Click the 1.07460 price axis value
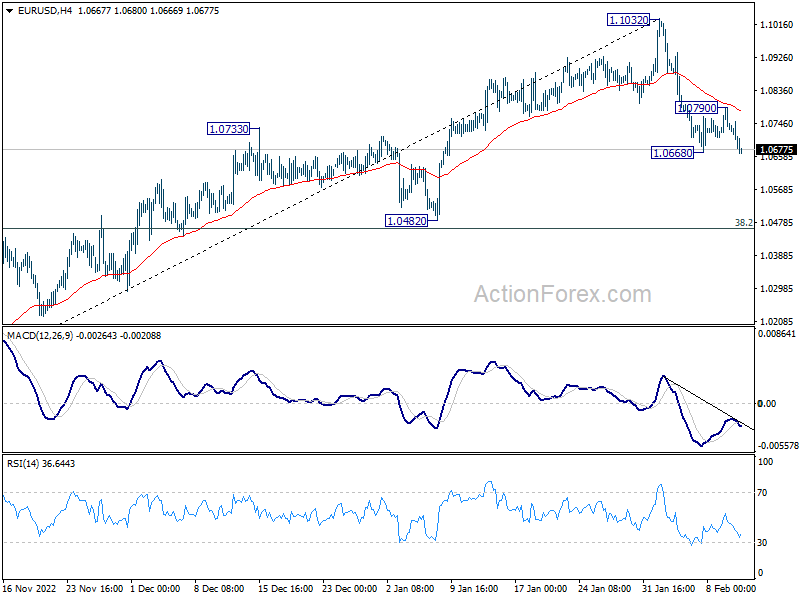The image size is (800, 600). (777, 123)
